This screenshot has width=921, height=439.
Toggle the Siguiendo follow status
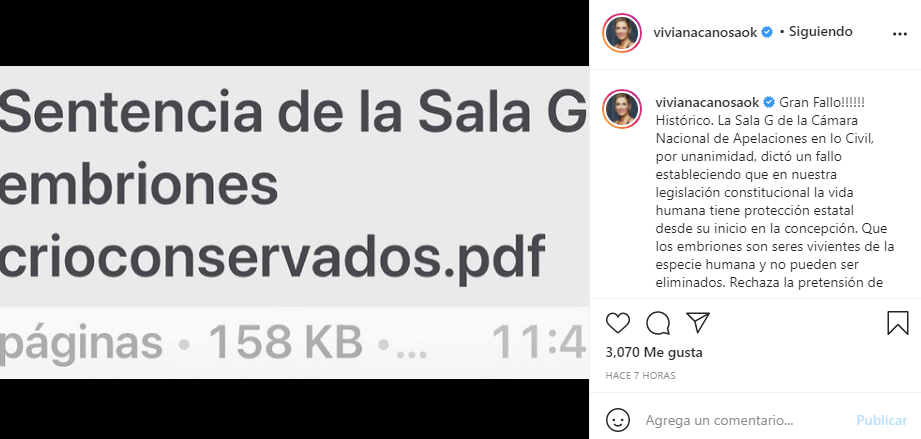pos(821,32)
